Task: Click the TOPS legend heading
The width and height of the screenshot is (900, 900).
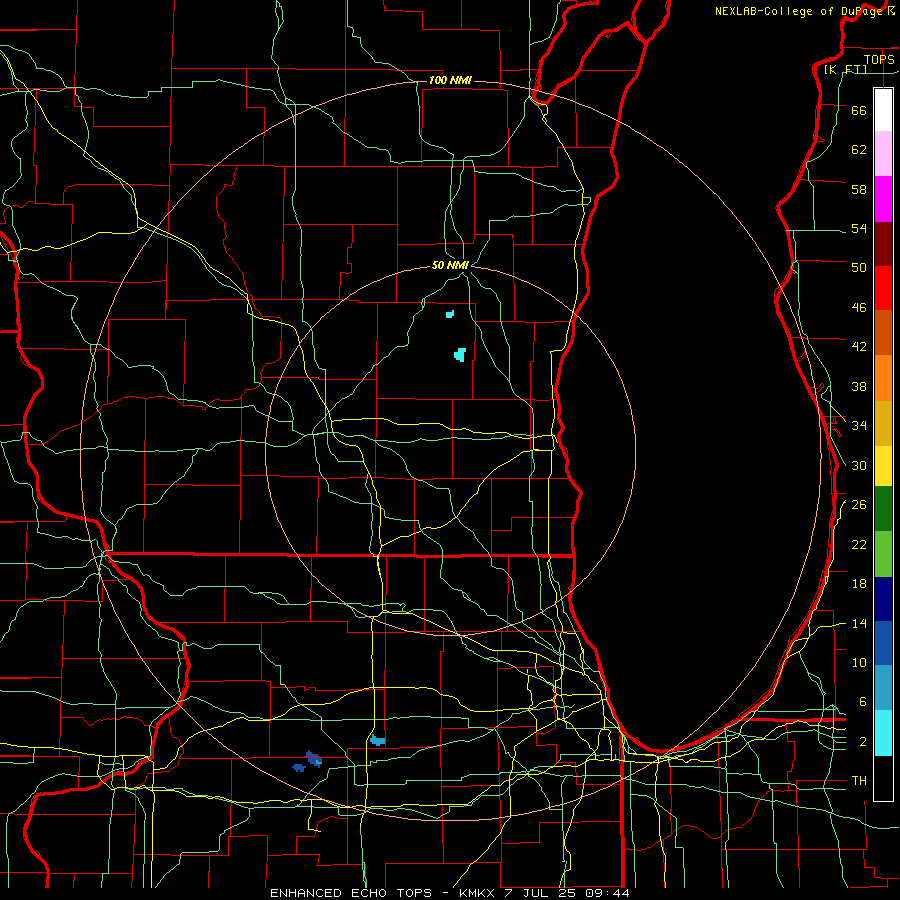Action: (879, 60)
